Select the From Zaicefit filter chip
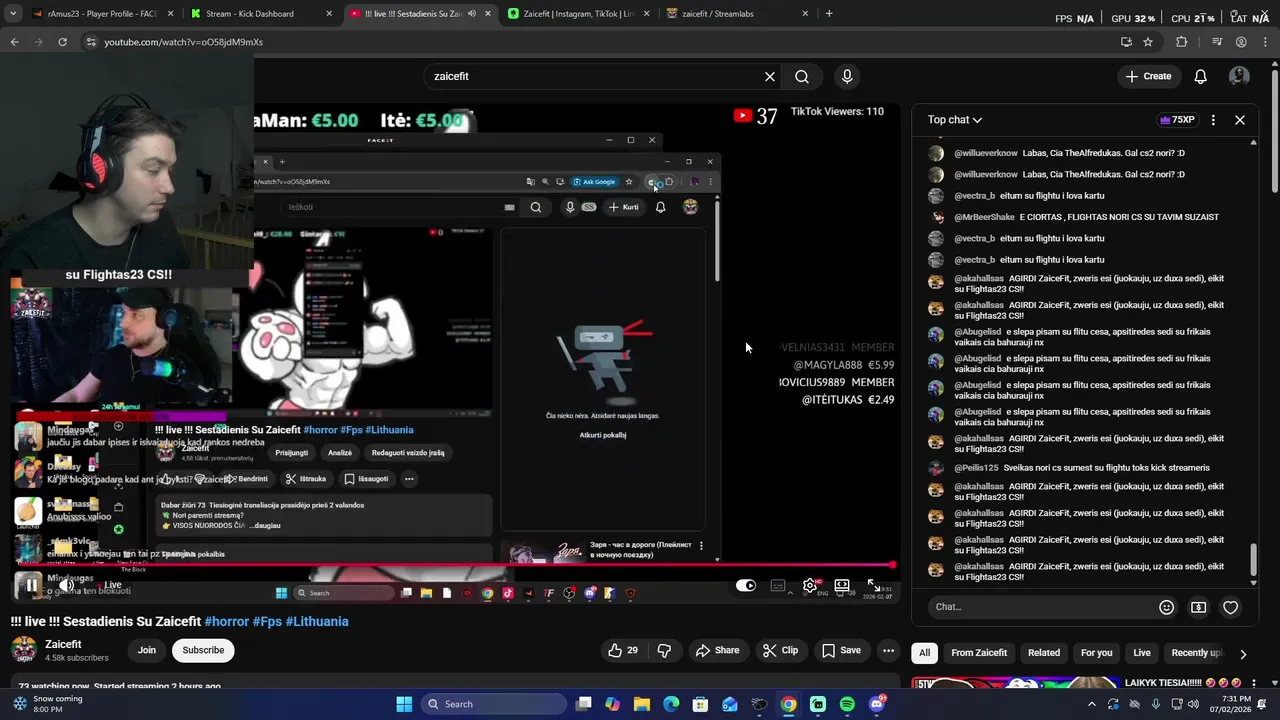 click(979, 653)
